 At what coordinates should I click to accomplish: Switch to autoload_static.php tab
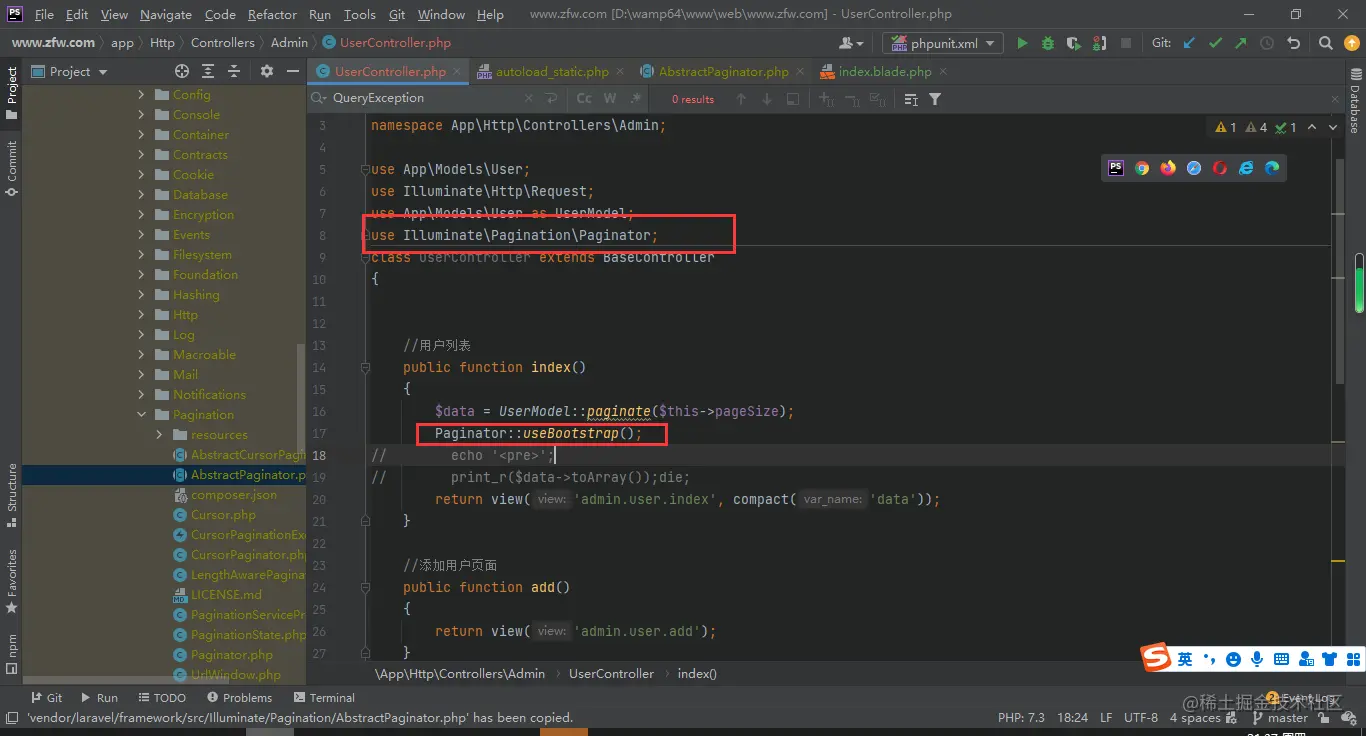point(552,71)
